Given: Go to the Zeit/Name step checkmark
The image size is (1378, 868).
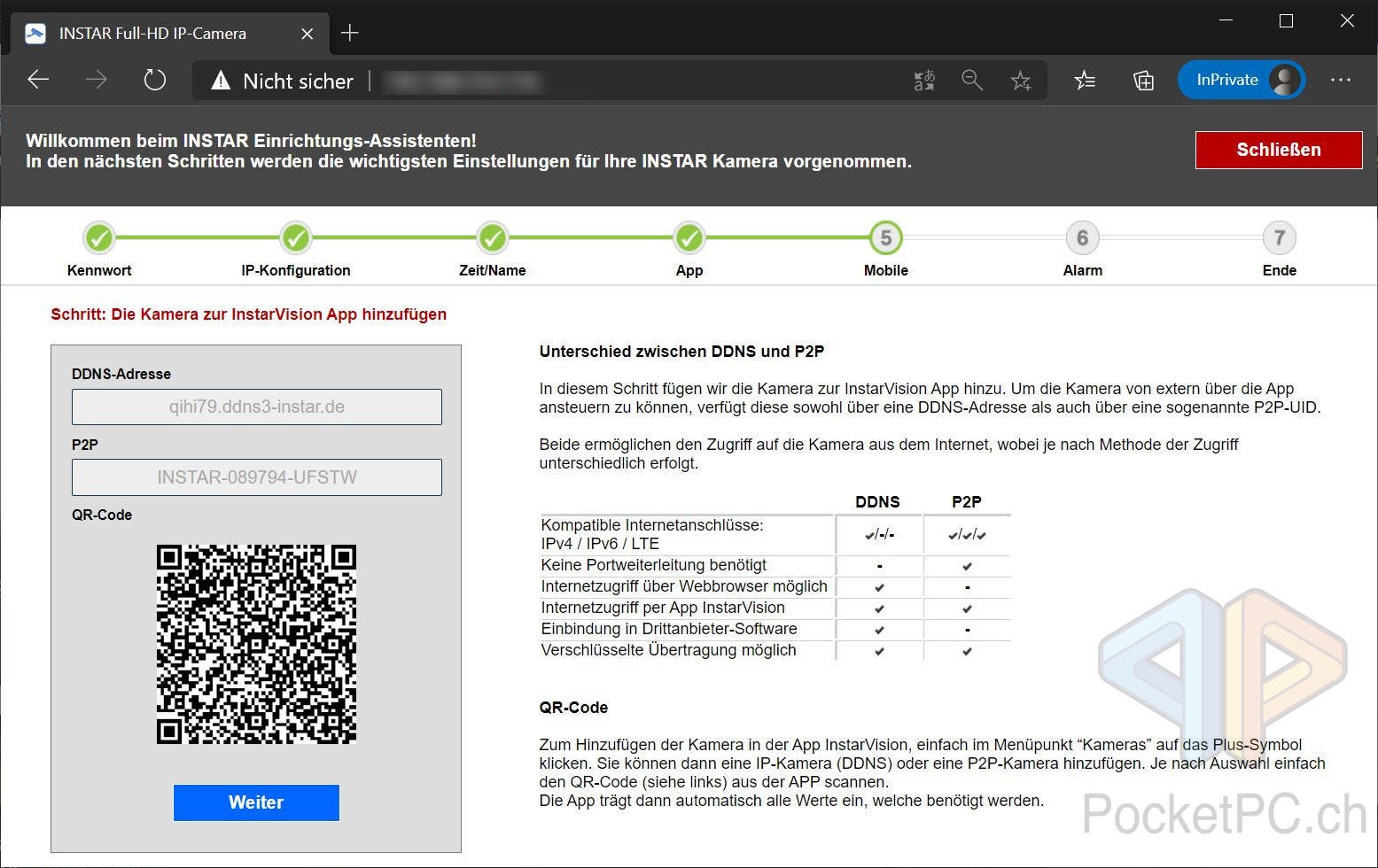Looking at the screenshot, I should pos(493,237).
